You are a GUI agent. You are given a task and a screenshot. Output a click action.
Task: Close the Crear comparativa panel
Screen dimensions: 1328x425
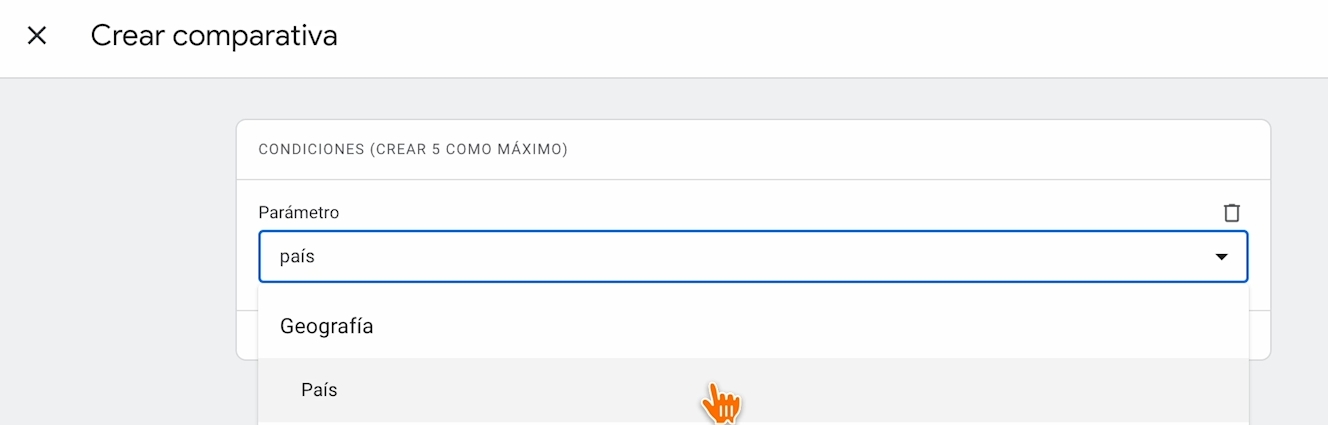(x=37, y=36)
